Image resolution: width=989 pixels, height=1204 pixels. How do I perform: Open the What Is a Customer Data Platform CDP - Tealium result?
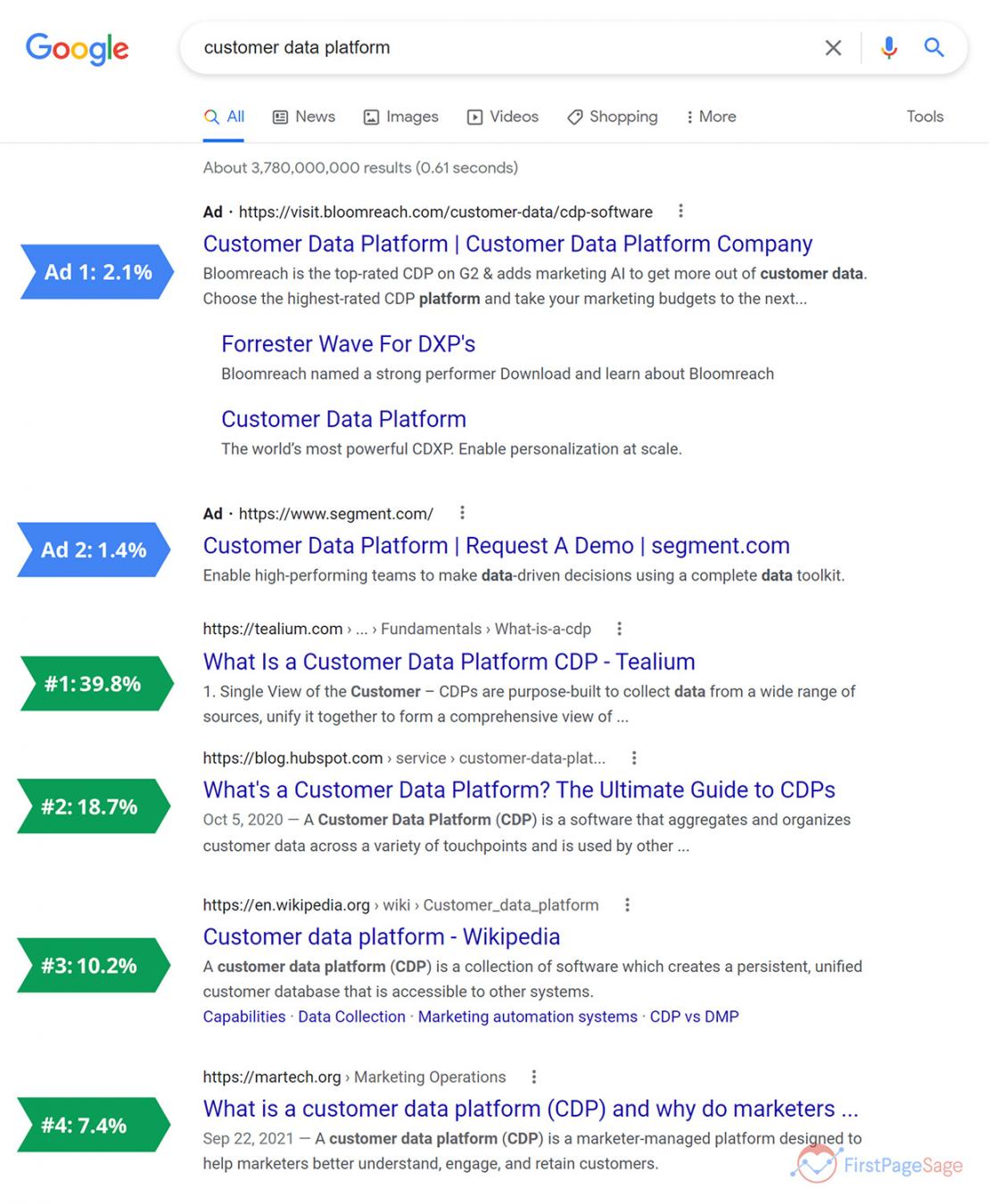[x=449, y=661]
